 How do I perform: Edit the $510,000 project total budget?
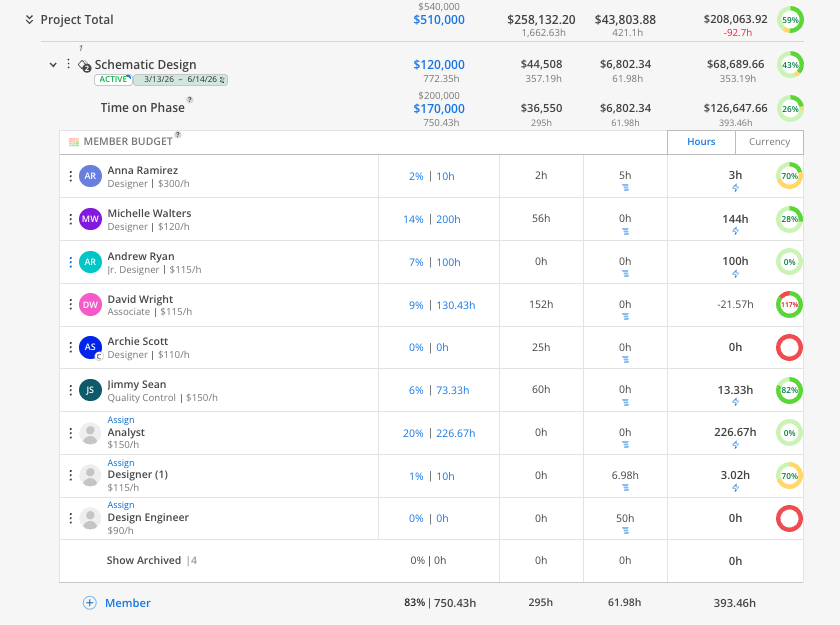[x=439, y=20]
